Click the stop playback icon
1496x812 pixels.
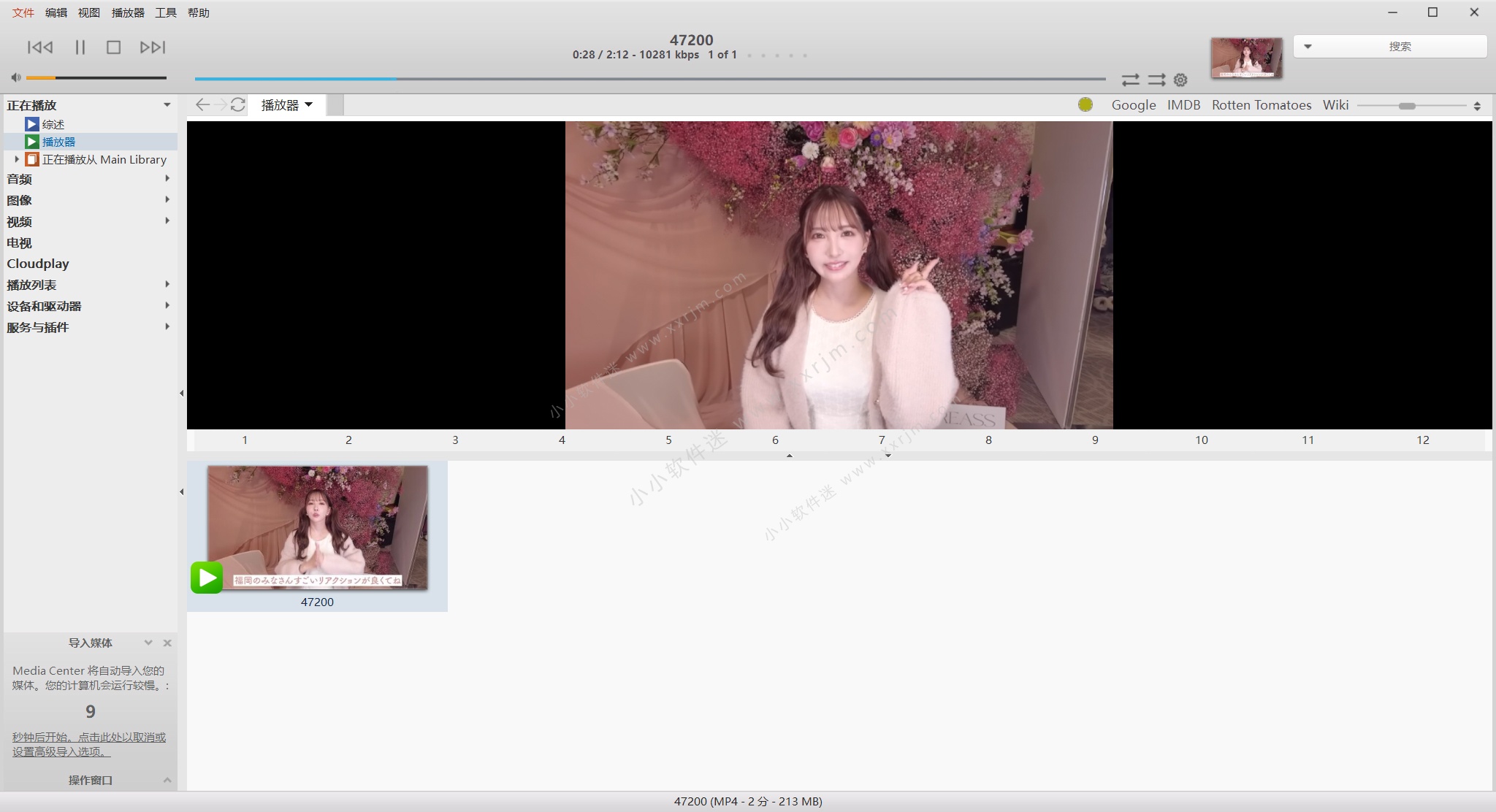[114, 47]
